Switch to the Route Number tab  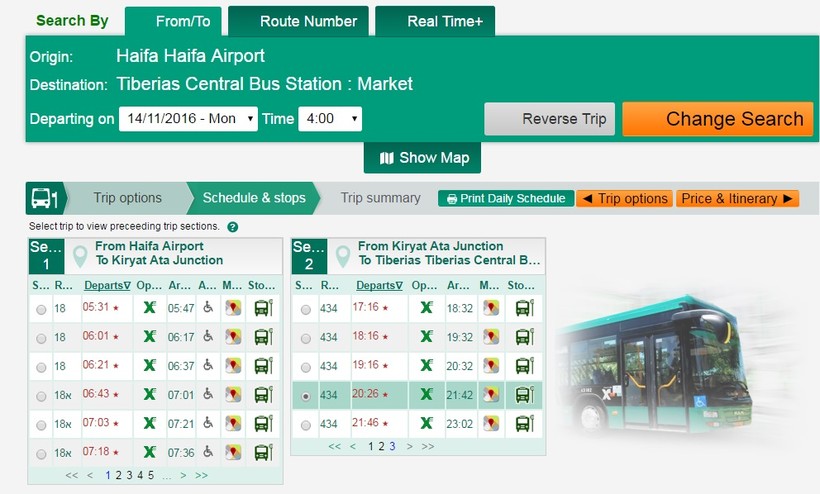[x=298, y=21]
